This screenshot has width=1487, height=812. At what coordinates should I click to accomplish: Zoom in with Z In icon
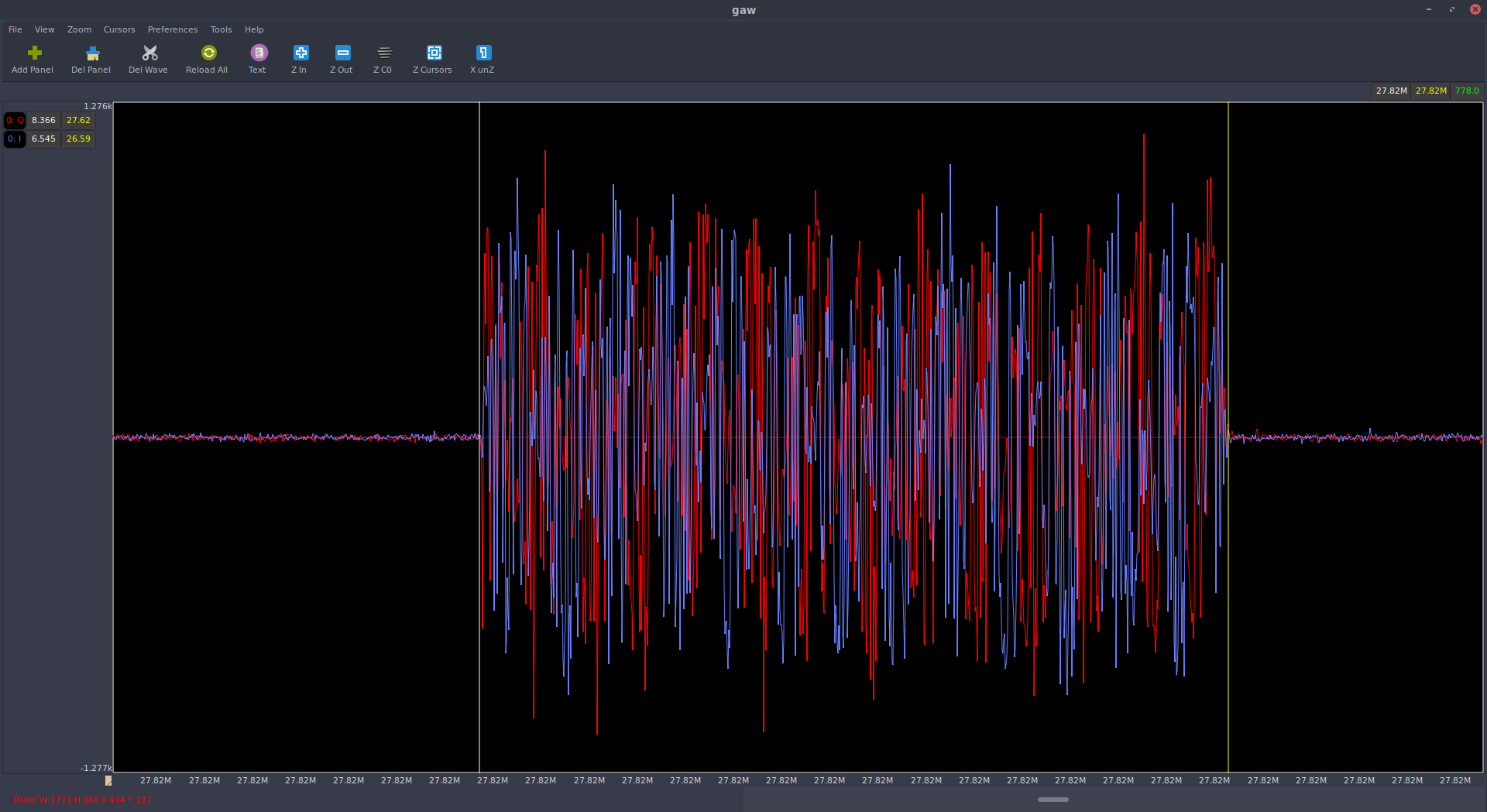click(300, 53)
